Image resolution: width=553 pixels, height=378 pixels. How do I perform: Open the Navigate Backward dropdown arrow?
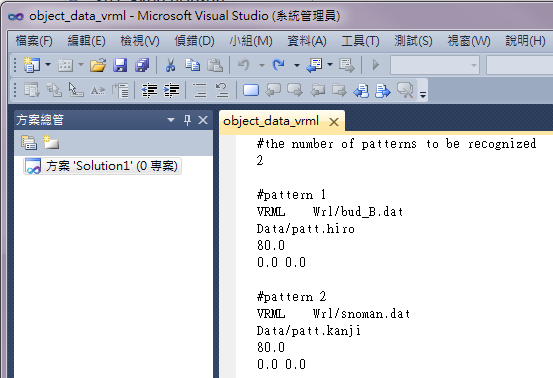pyautogui.click(x=330, y=65)
